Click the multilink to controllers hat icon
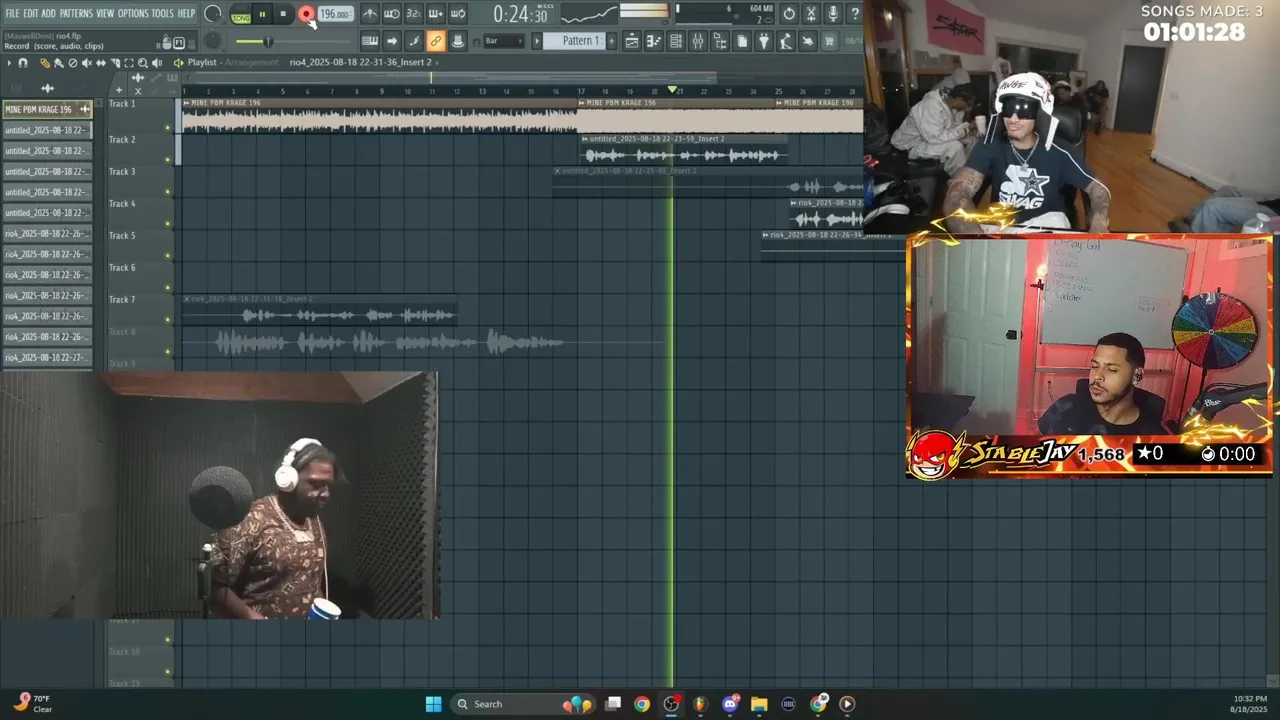This screenshot has height=720, width=1280. click(458, 41)
